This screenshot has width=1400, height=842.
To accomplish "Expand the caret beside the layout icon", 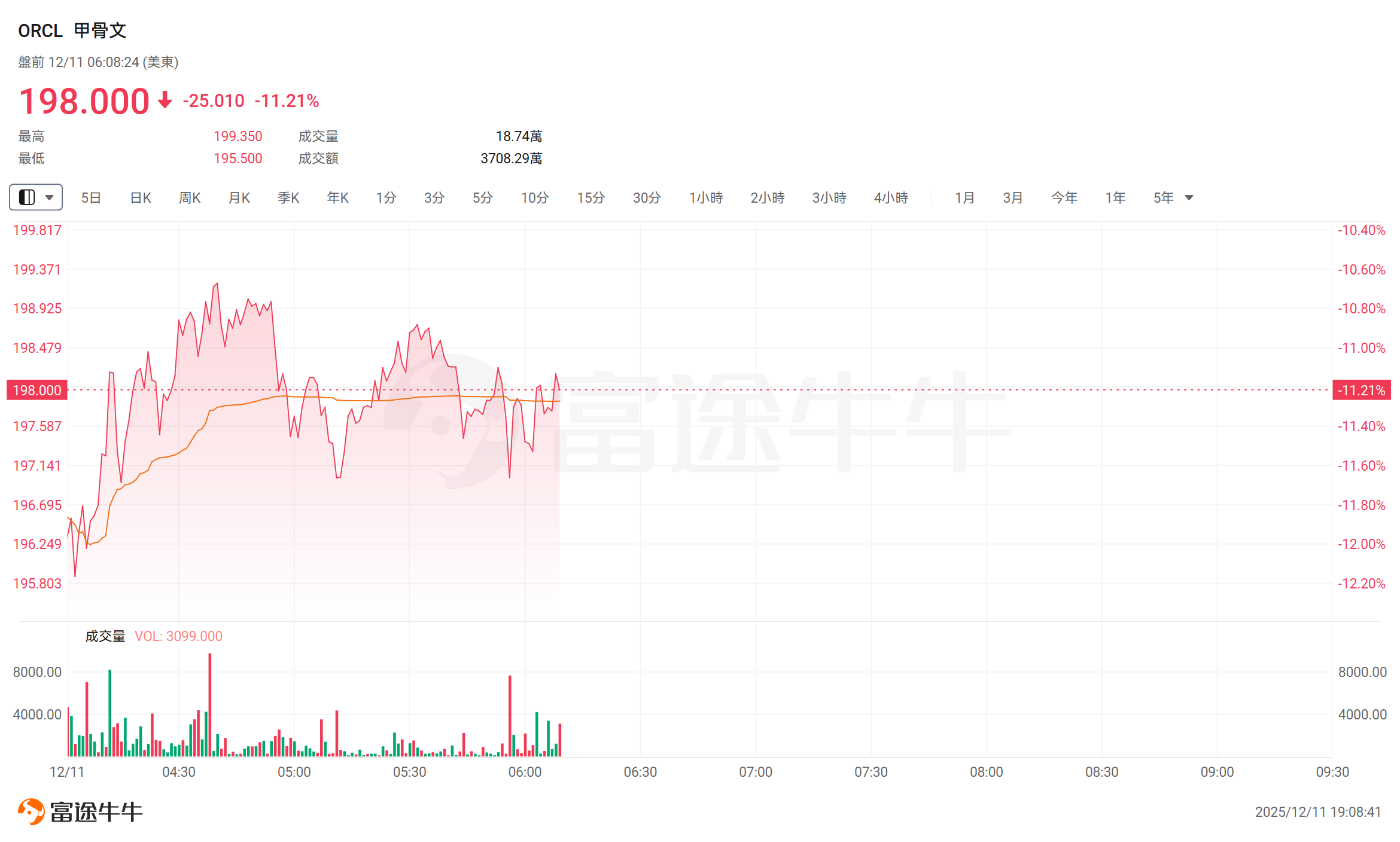I will point(50,197).
